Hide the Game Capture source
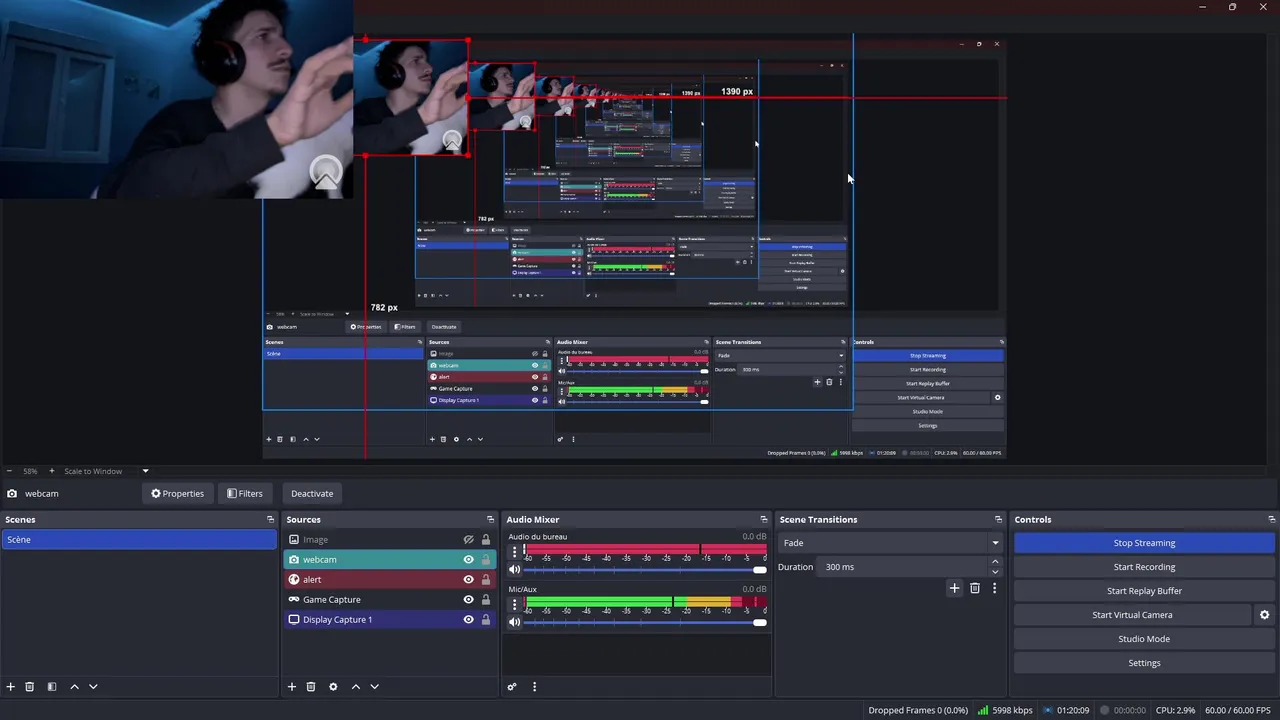Image resolution: width=1280 pixels, height=720 pixels. pos(468,600)
